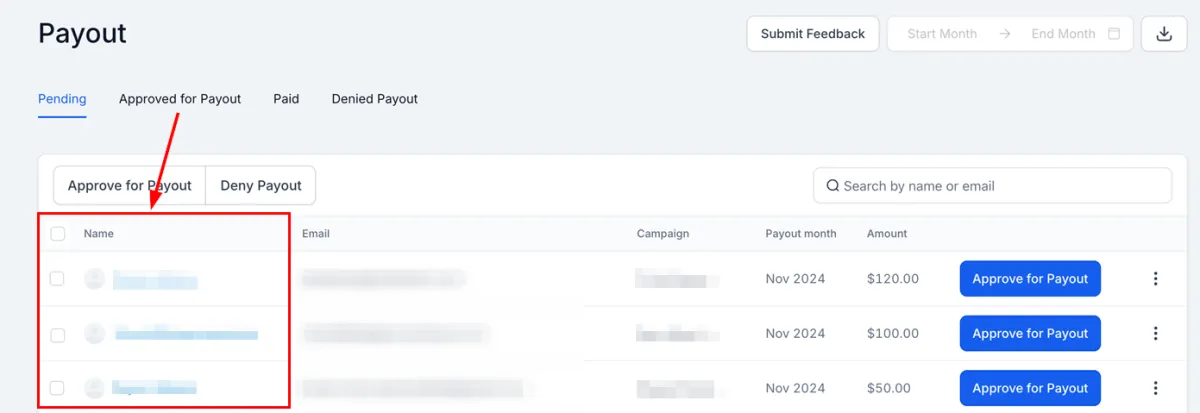Click the download export icon button
1200x413 pixels.
(x=1164, y=34)
